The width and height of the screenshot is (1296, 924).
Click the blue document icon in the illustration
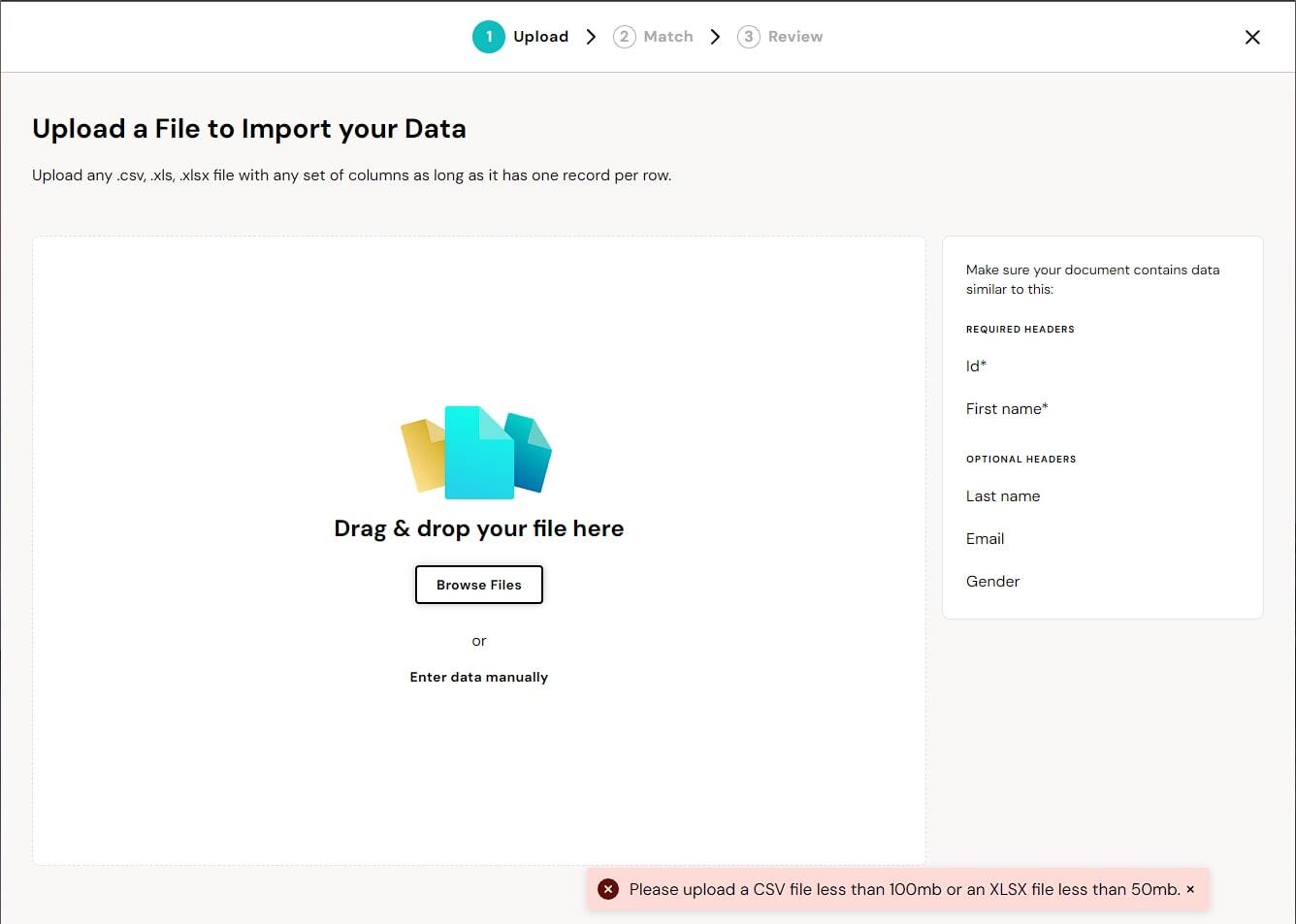coord(527,454)
